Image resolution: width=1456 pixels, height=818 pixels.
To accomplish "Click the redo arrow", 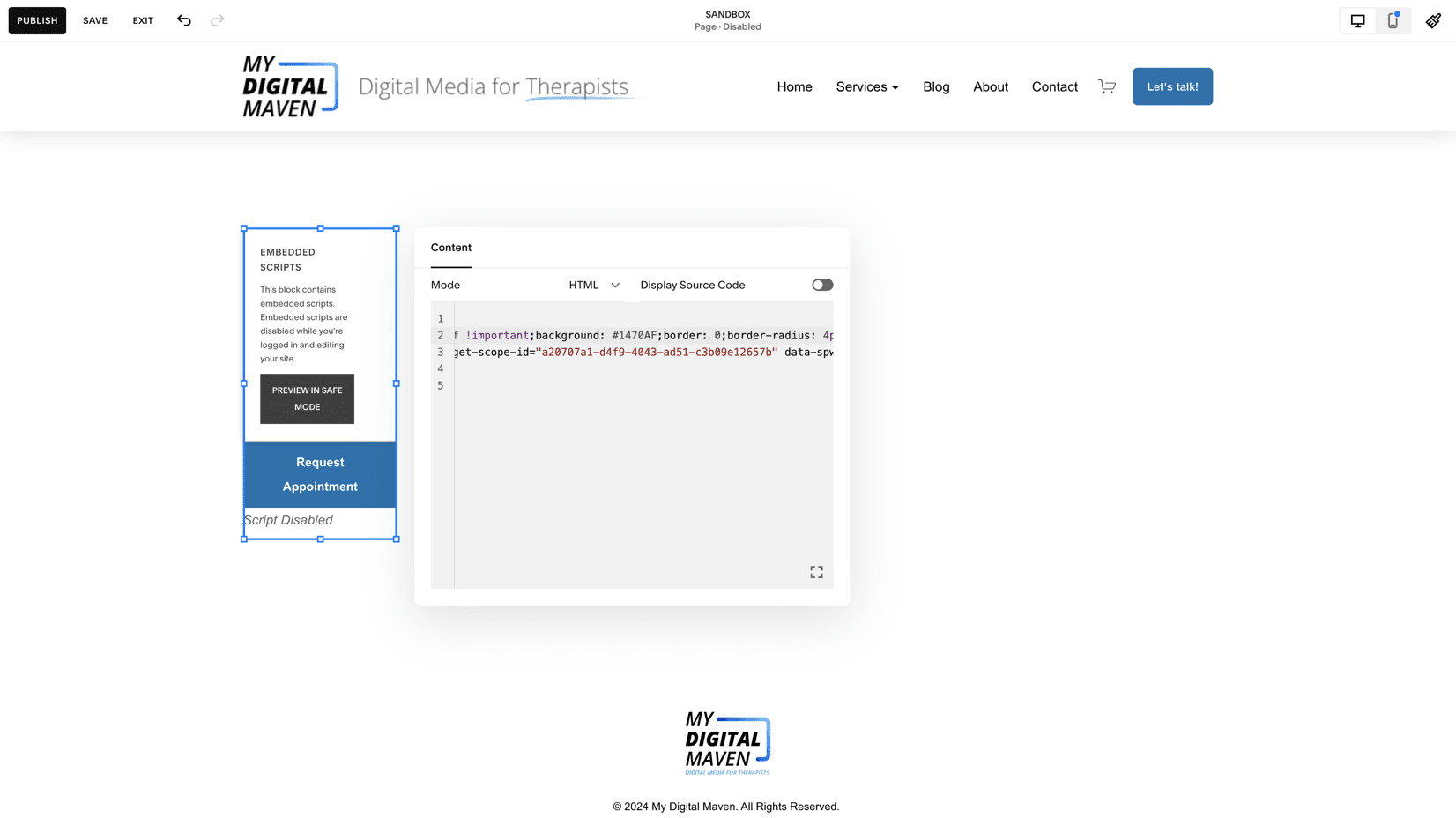I will 217,19.
